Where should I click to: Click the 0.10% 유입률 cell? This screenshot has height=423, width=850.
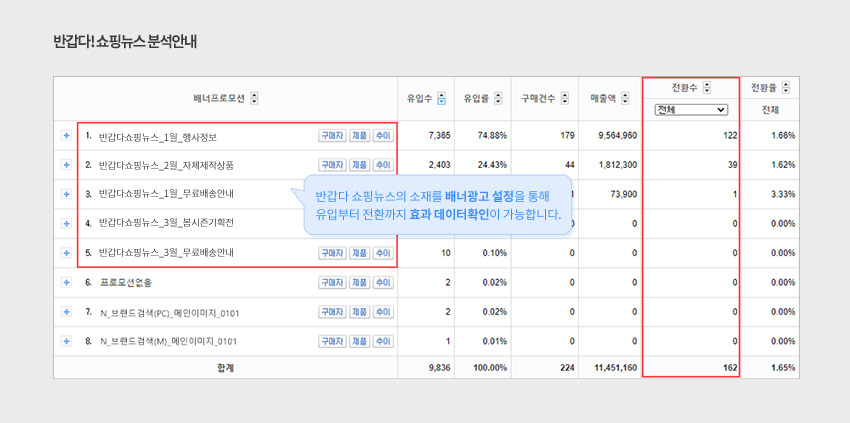495,253
